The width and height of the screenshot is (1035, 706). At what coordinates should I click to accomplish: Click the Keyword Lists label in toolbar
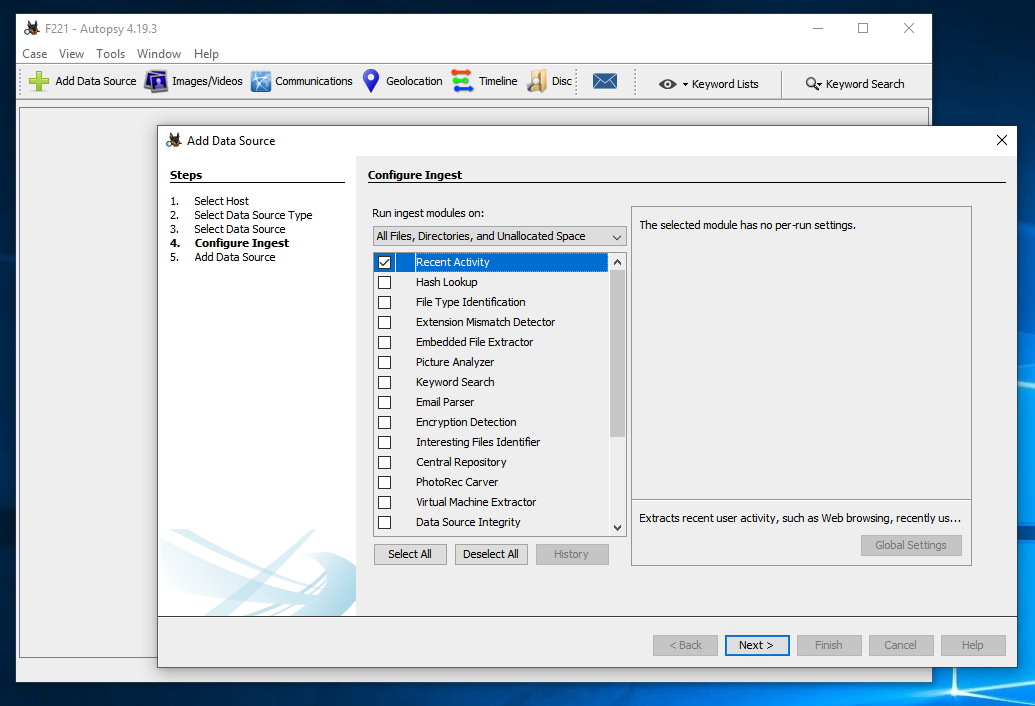725,84
